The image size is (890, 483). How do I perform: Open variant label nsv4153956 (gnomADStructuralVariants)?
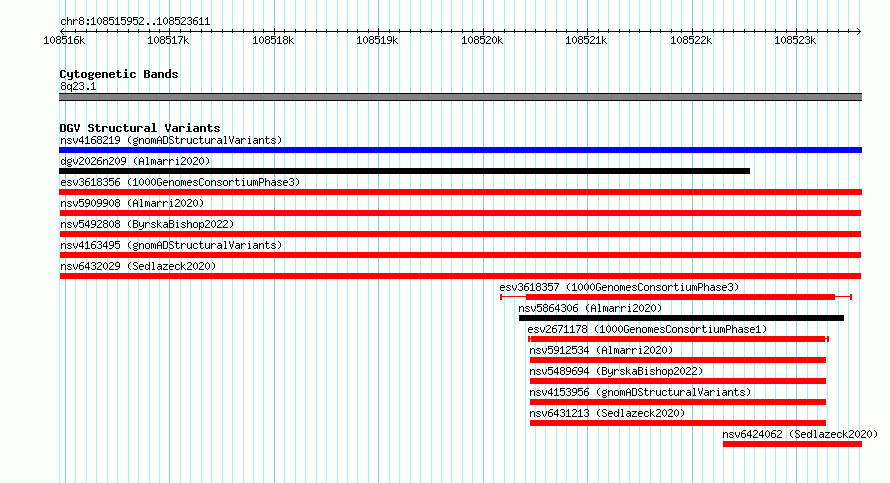(x=640, y=392)
